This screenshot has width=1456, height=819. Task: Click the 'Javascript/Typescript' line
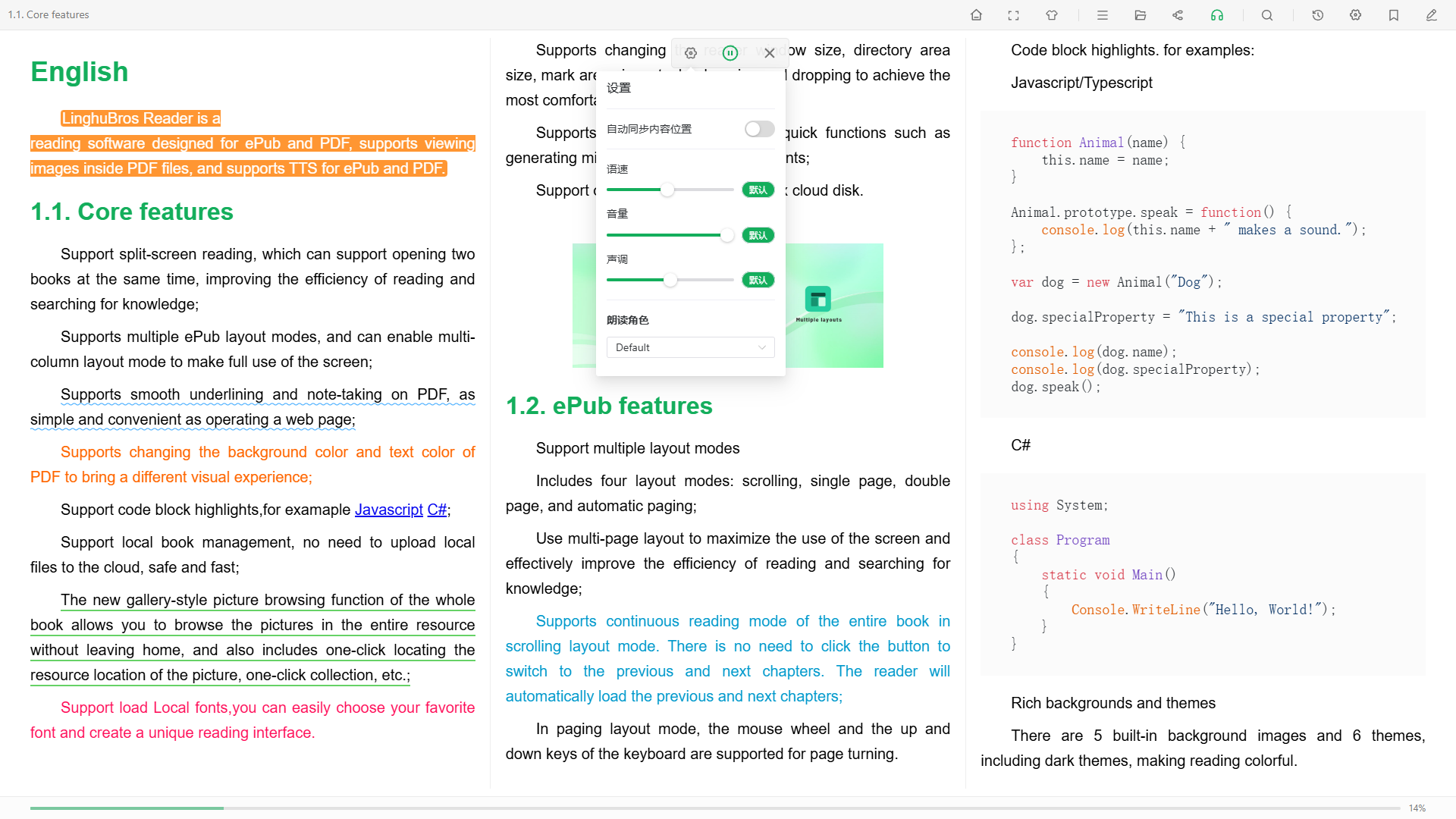pyautogui.click(x=1081, y=83)
